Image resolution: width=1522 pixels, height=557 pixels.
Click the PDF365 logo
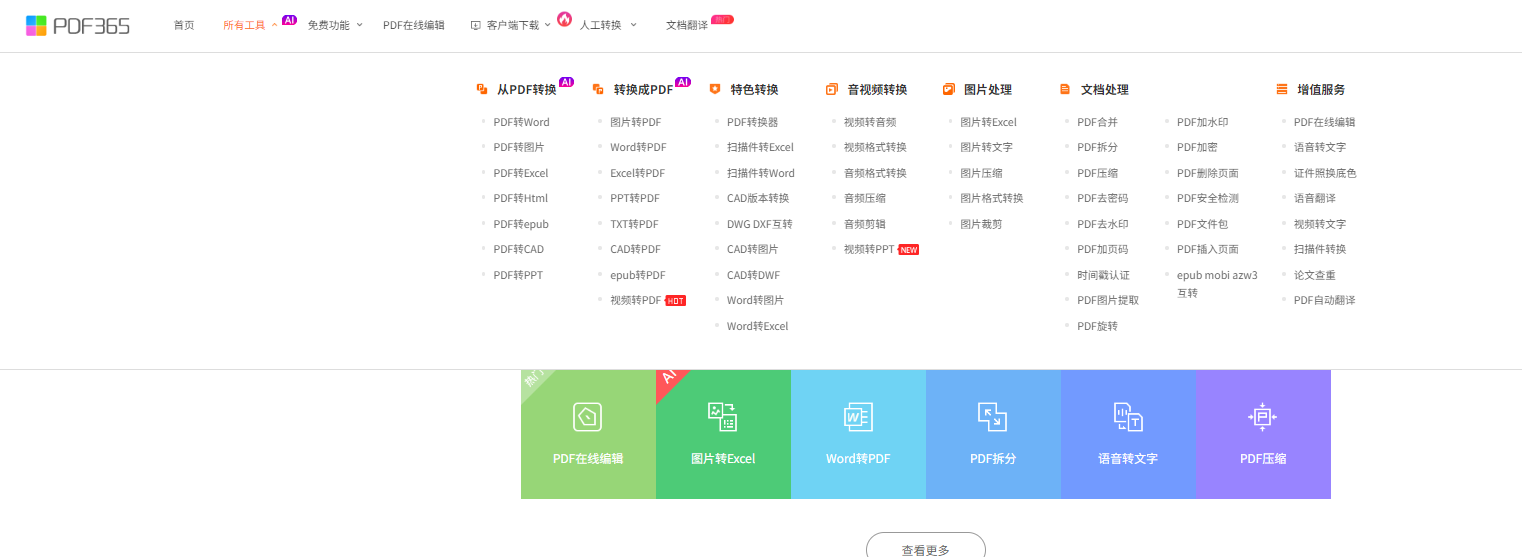point(78,25)
